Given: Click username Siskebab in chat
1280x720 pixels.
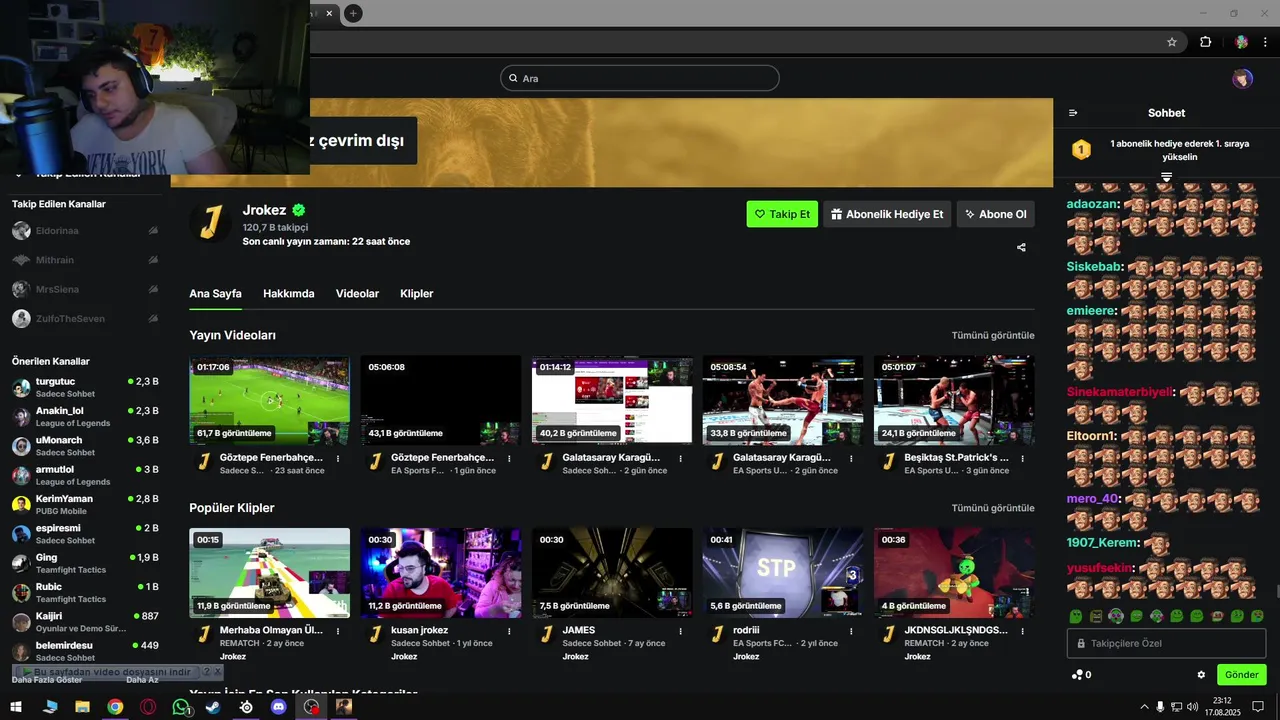Looking at the screenshot, I should tap(1093, 267).
